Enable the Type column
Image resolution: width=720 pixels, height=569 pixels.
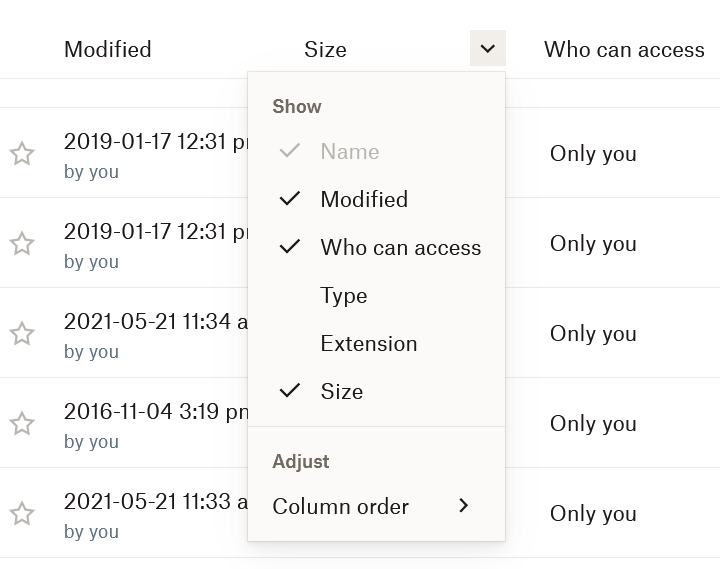(344, 296)
